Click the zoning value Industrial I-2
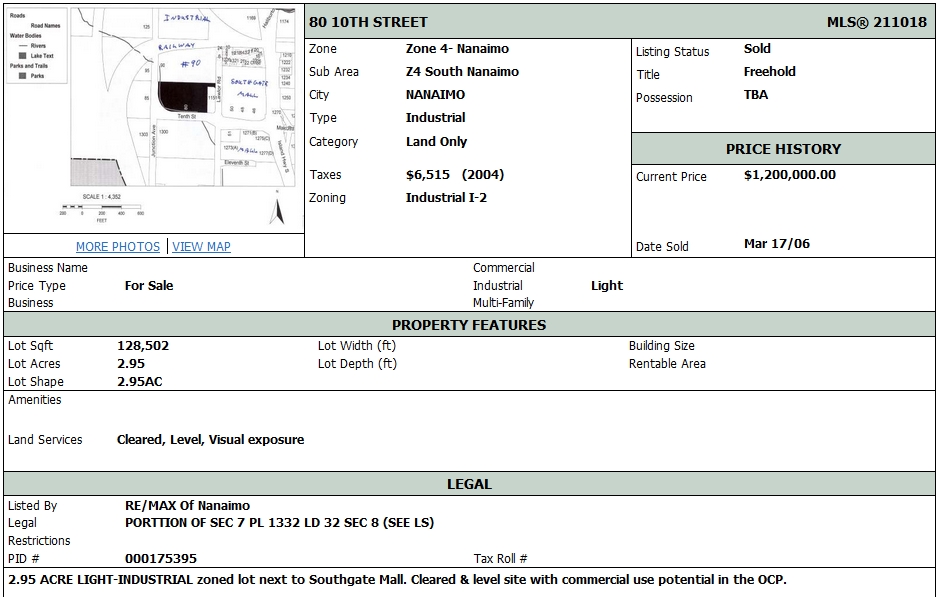 [x=446, y=197]
